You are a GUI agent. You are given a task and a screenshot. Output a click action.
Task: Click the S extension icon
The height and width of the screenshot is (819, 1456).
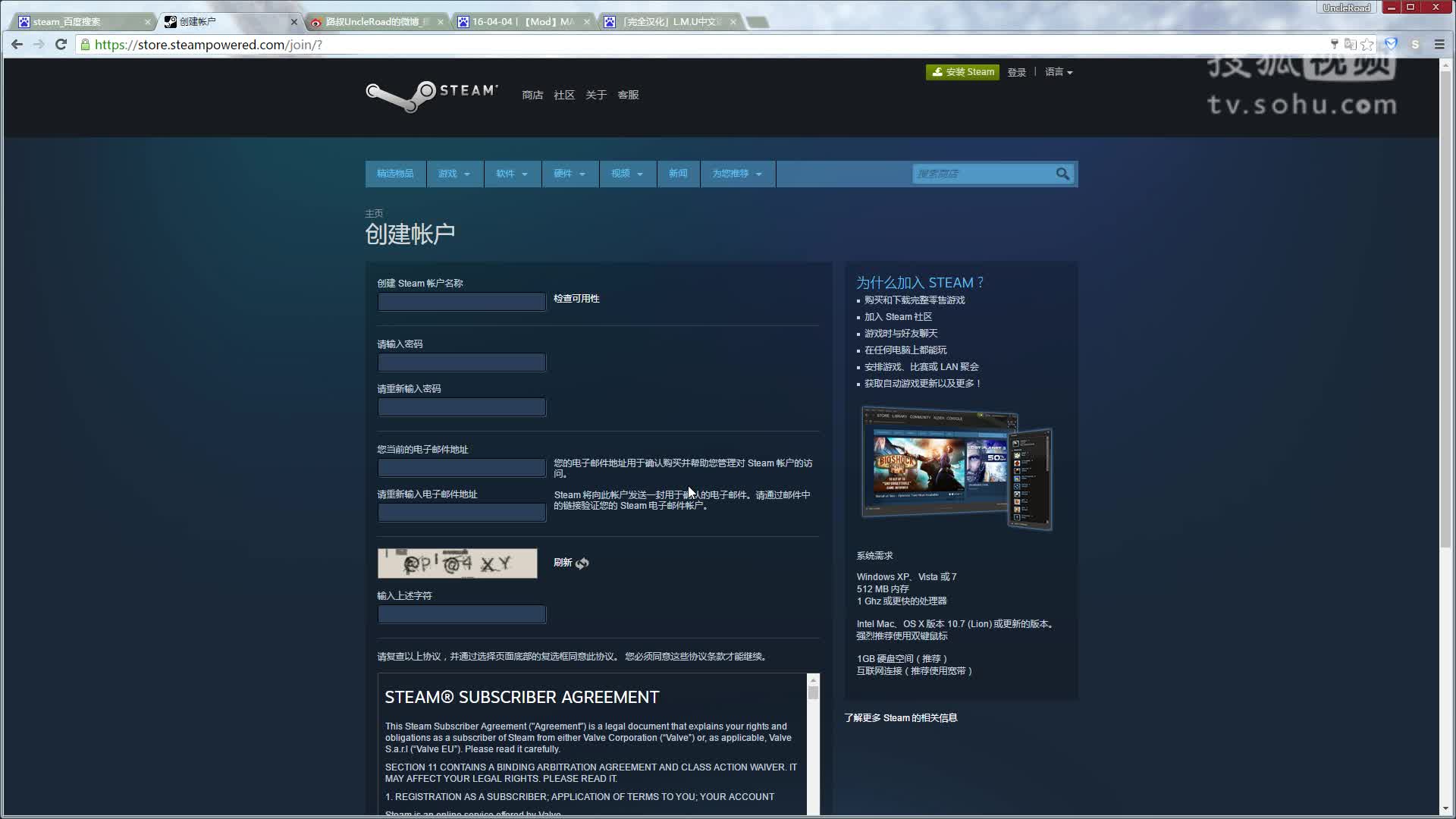coord(1415,45)
